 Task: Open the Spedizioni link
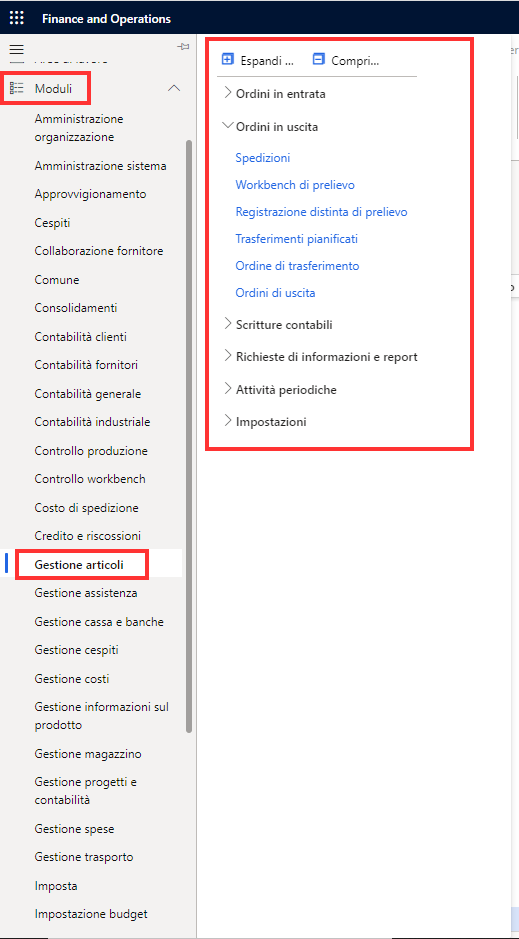click(x=263, y=158)
